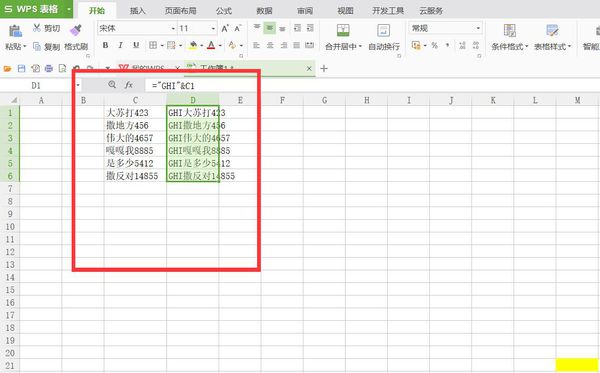Screen dimensions: 600x373
Task: Open the 公式 (Formulas) tab
Action: 223,10
